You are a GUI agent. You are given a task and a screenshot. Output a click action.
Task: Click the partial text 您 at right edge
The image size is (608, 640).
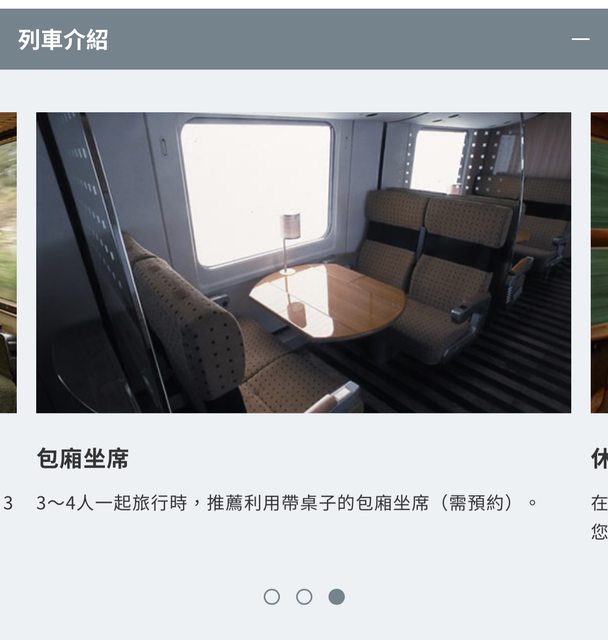tap(599, 532)
